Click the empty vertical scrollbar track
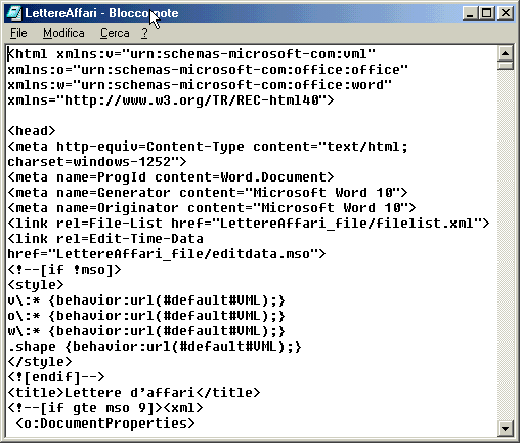The image size is (520, 443). 505,245
